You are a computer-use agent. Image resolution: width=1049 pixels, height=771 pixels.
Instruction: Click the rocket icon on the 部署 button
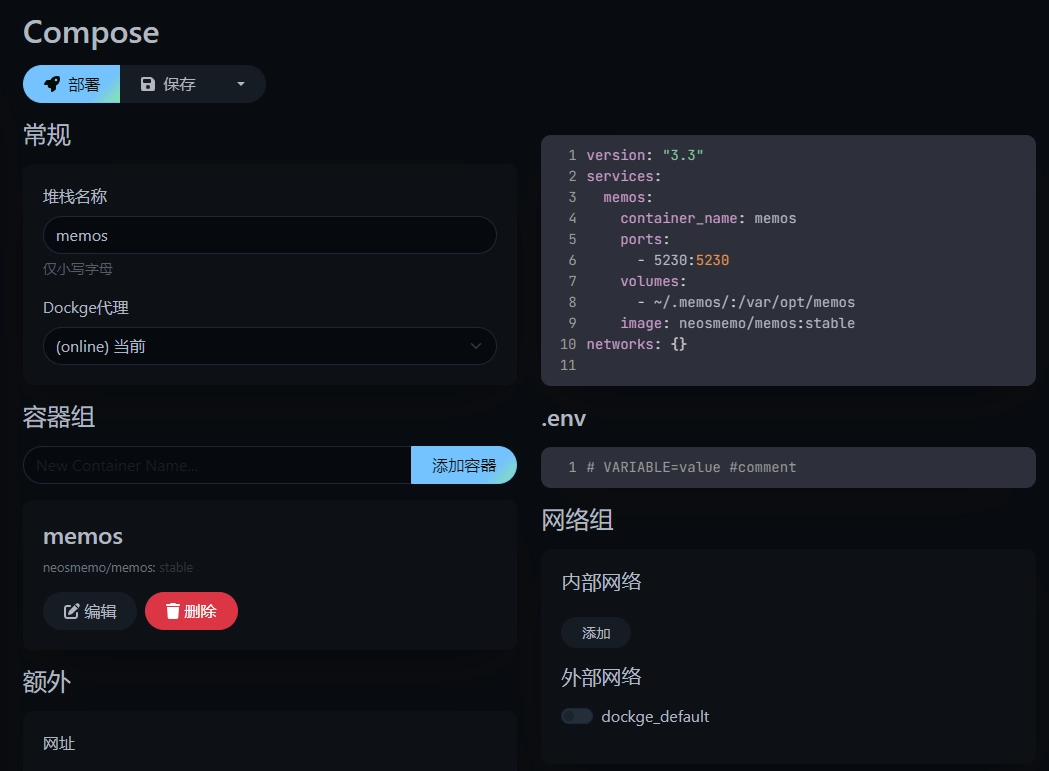[x=52, y=84]
